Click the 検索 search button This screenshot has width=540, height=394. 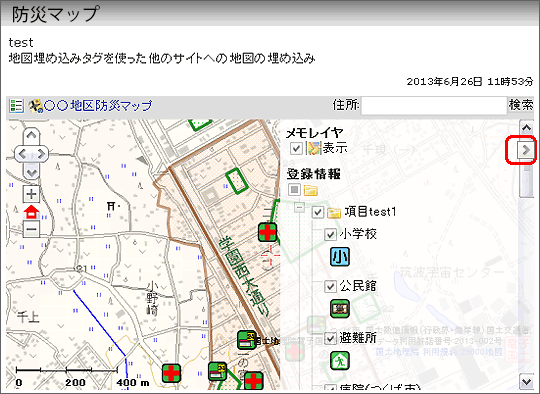coord(521,105)
